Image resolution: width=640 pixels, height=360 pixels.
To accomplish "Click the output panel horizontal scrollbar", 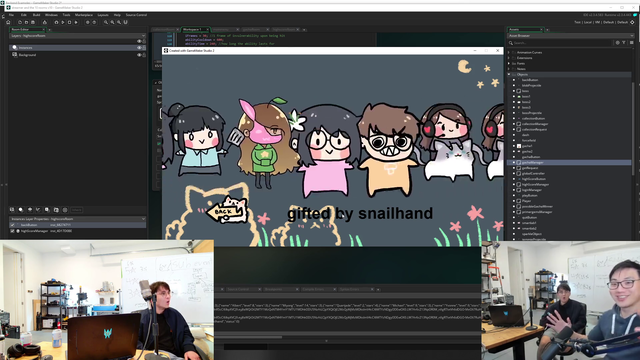I will click(249, 337).
